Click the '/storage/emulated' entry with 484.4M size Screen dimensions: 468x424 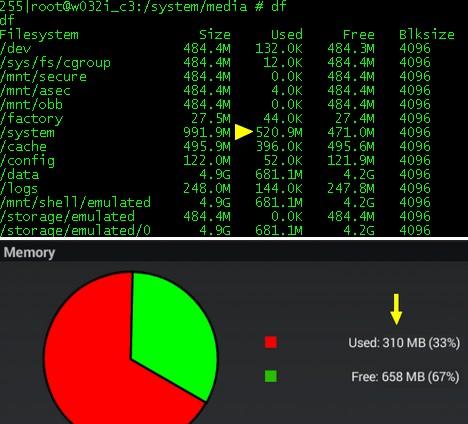[x=67, y=217]
